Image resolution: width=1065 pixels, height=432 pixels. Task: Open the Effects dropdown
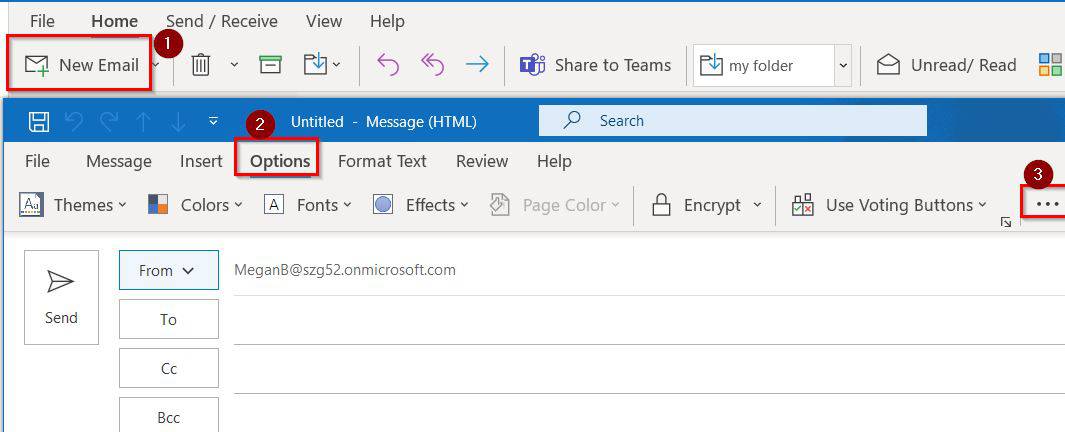coord(421,205)
